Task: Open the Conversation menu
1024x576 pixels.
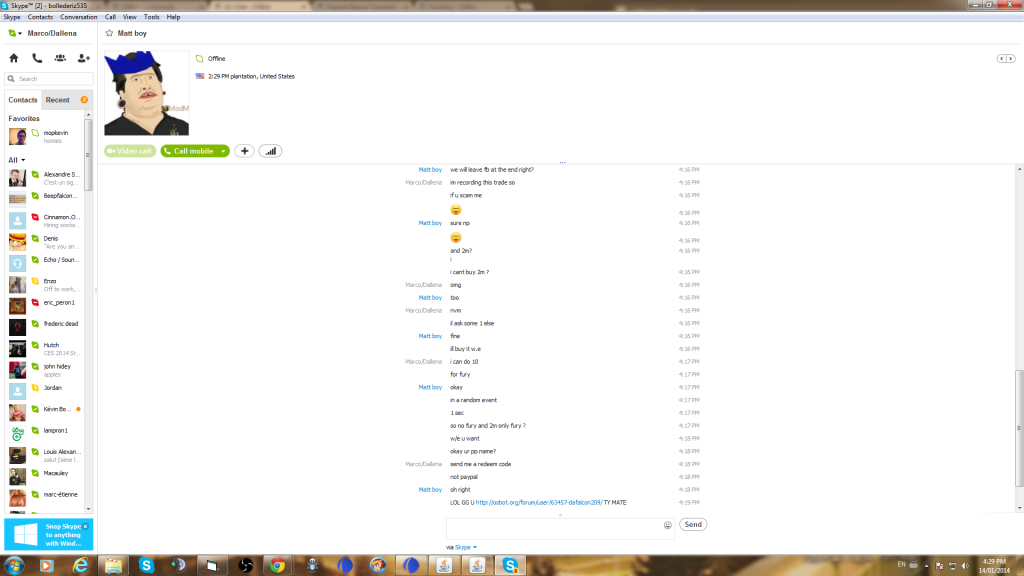Action: 79,17
